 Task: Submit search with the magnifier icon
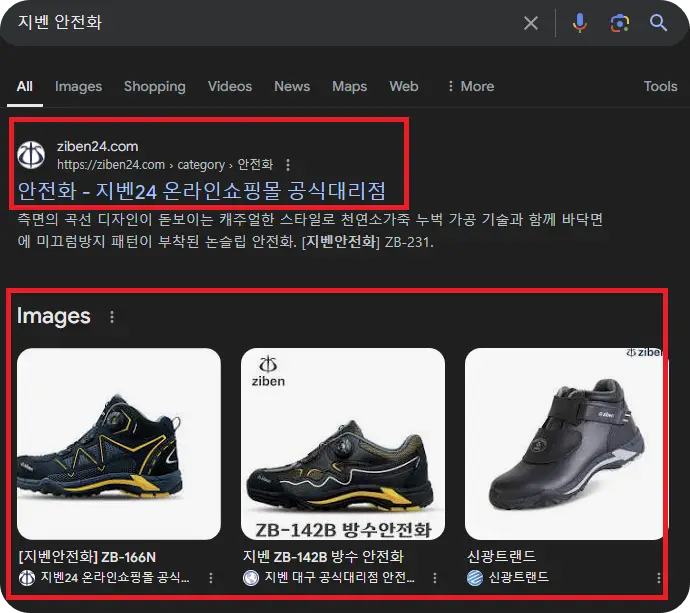click(658, 23)
